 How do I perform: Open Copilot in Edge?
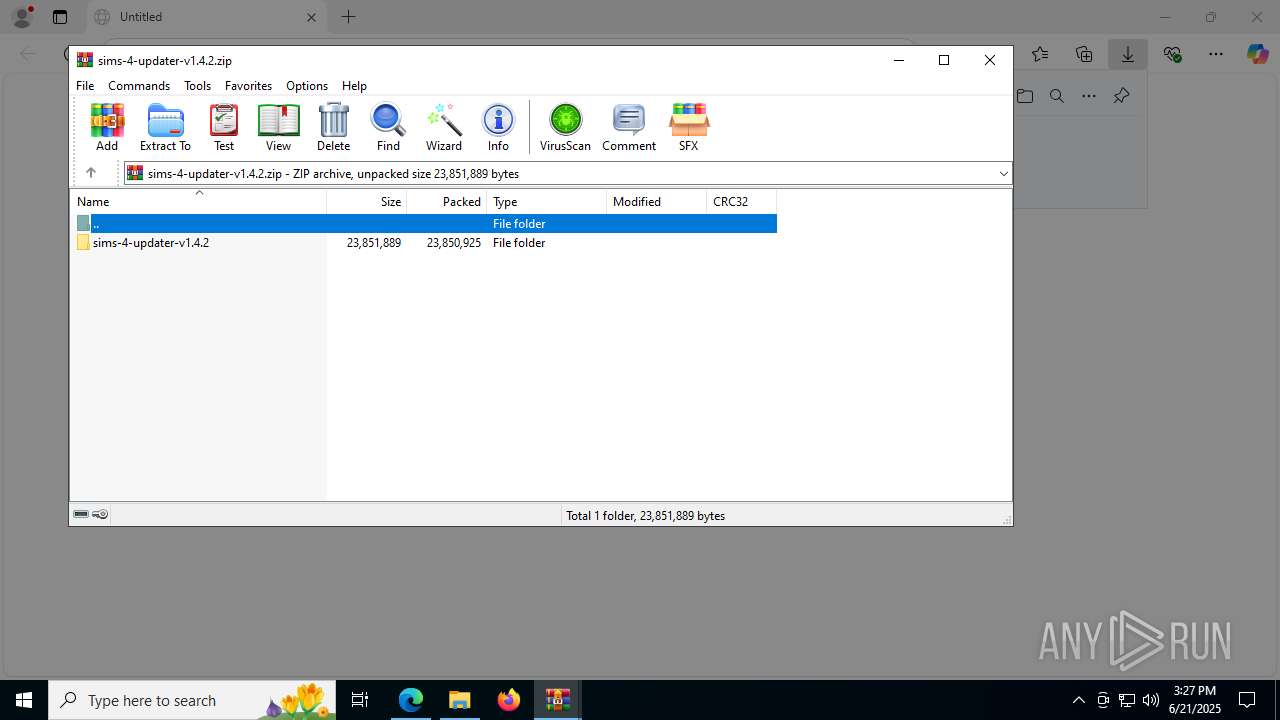click(1257, 54)
